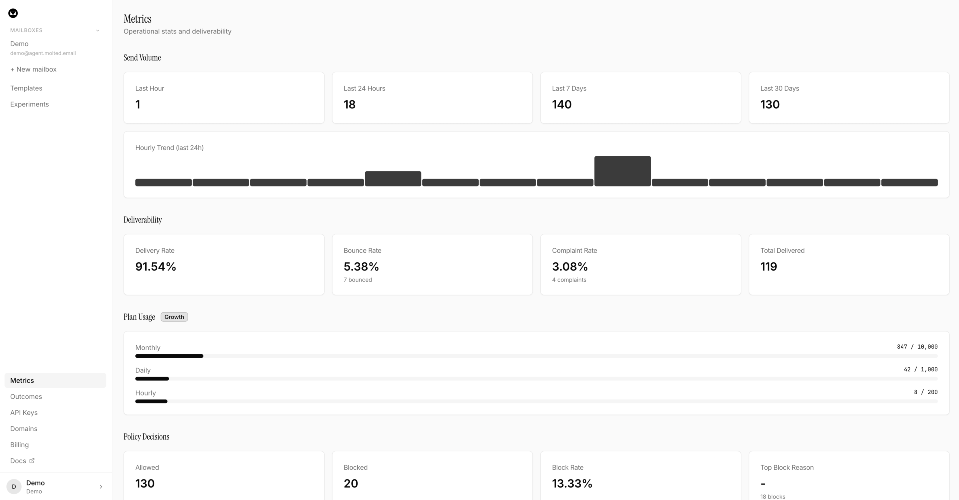
Task: Open the Billing page
Action: coord(20,445)
